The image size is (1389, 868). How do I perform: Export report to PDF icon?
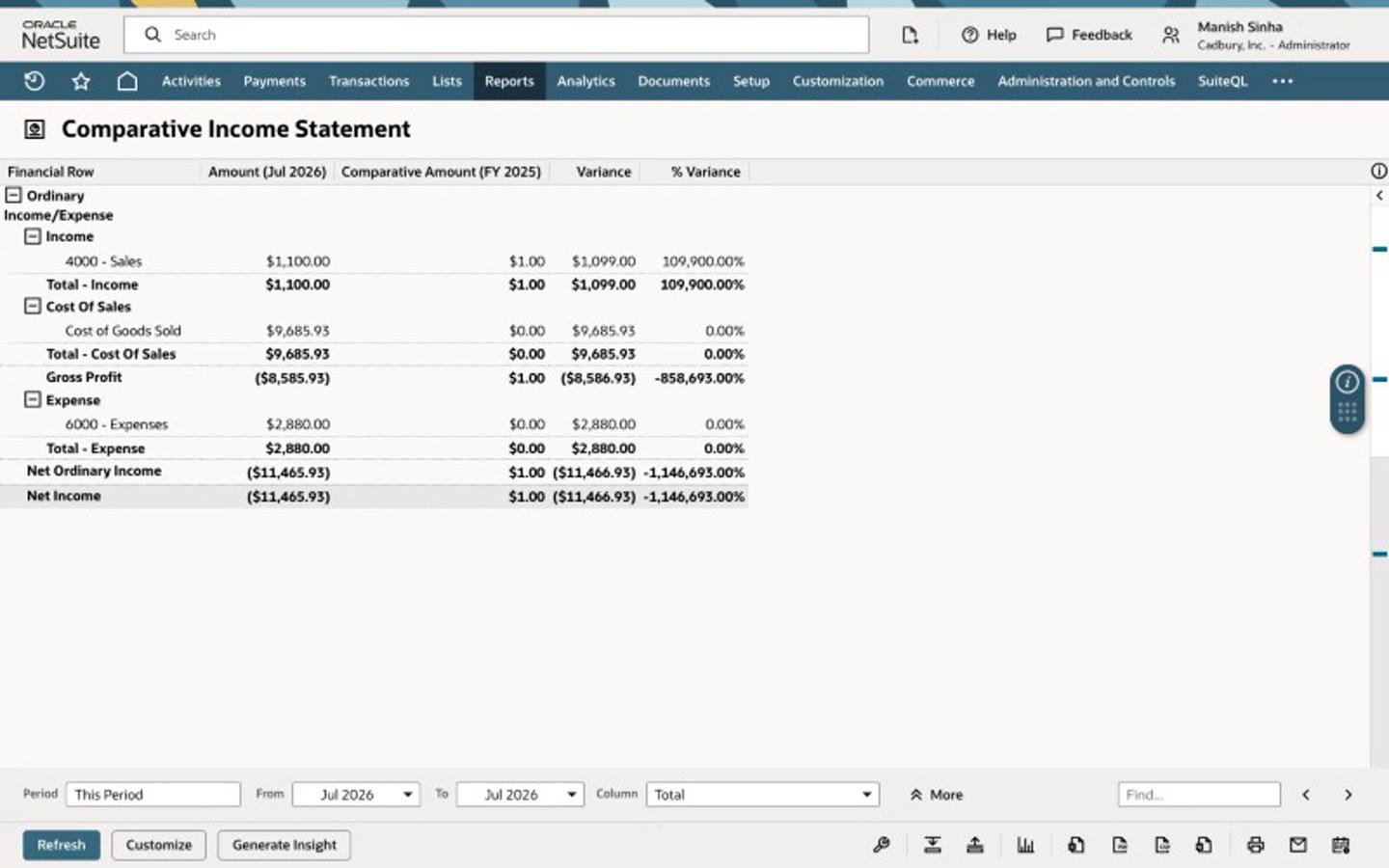(x=1120, y=845)
